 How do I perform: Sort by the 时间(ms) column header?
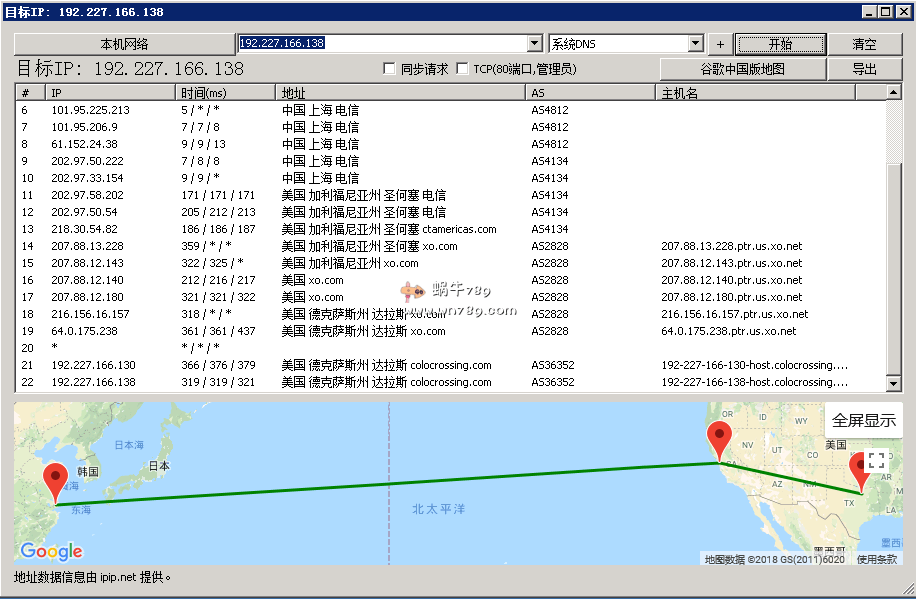coord(225,93)
